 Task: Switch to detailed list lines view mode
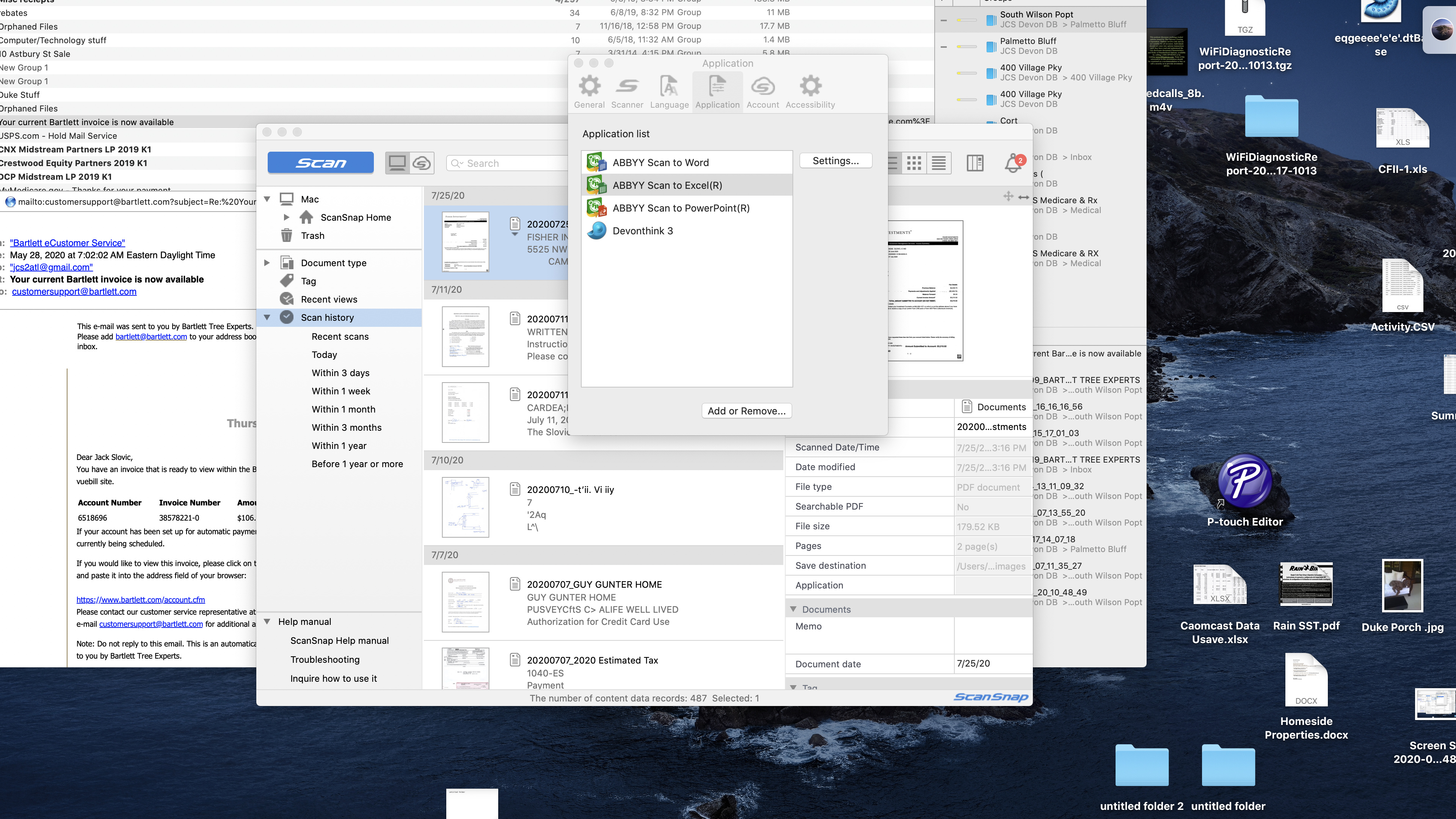939,163
